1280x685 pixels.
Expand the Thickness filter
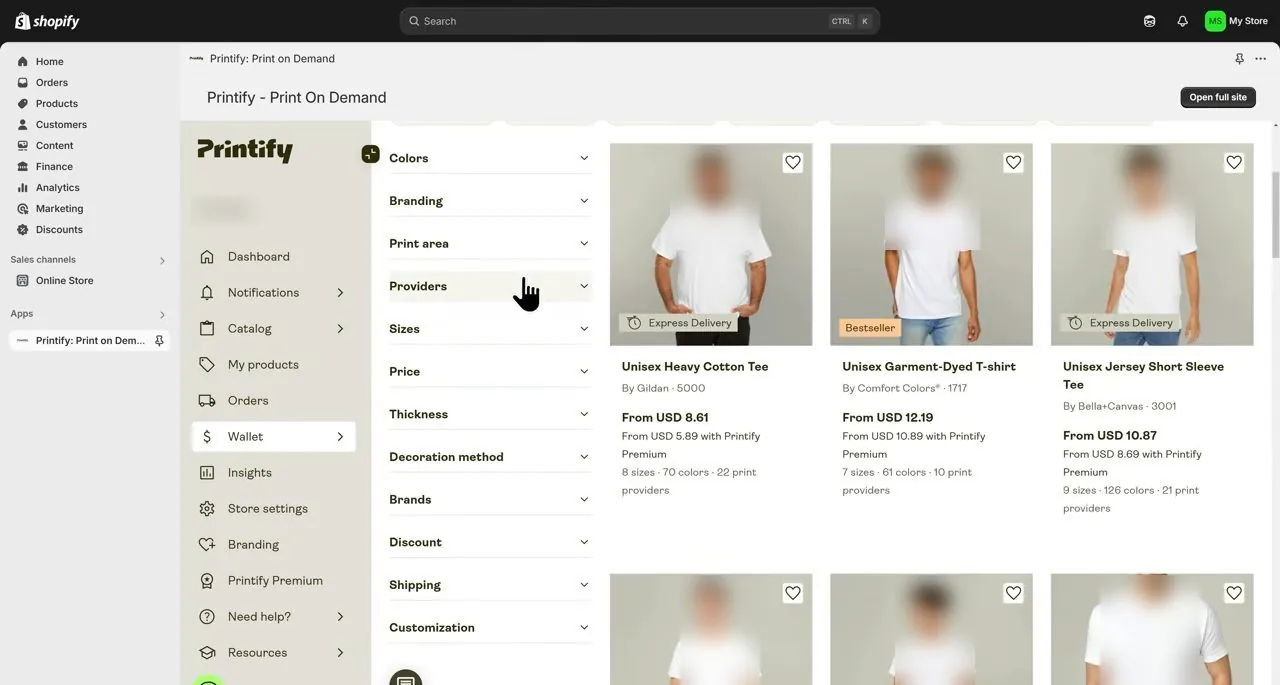pos(490,414)
